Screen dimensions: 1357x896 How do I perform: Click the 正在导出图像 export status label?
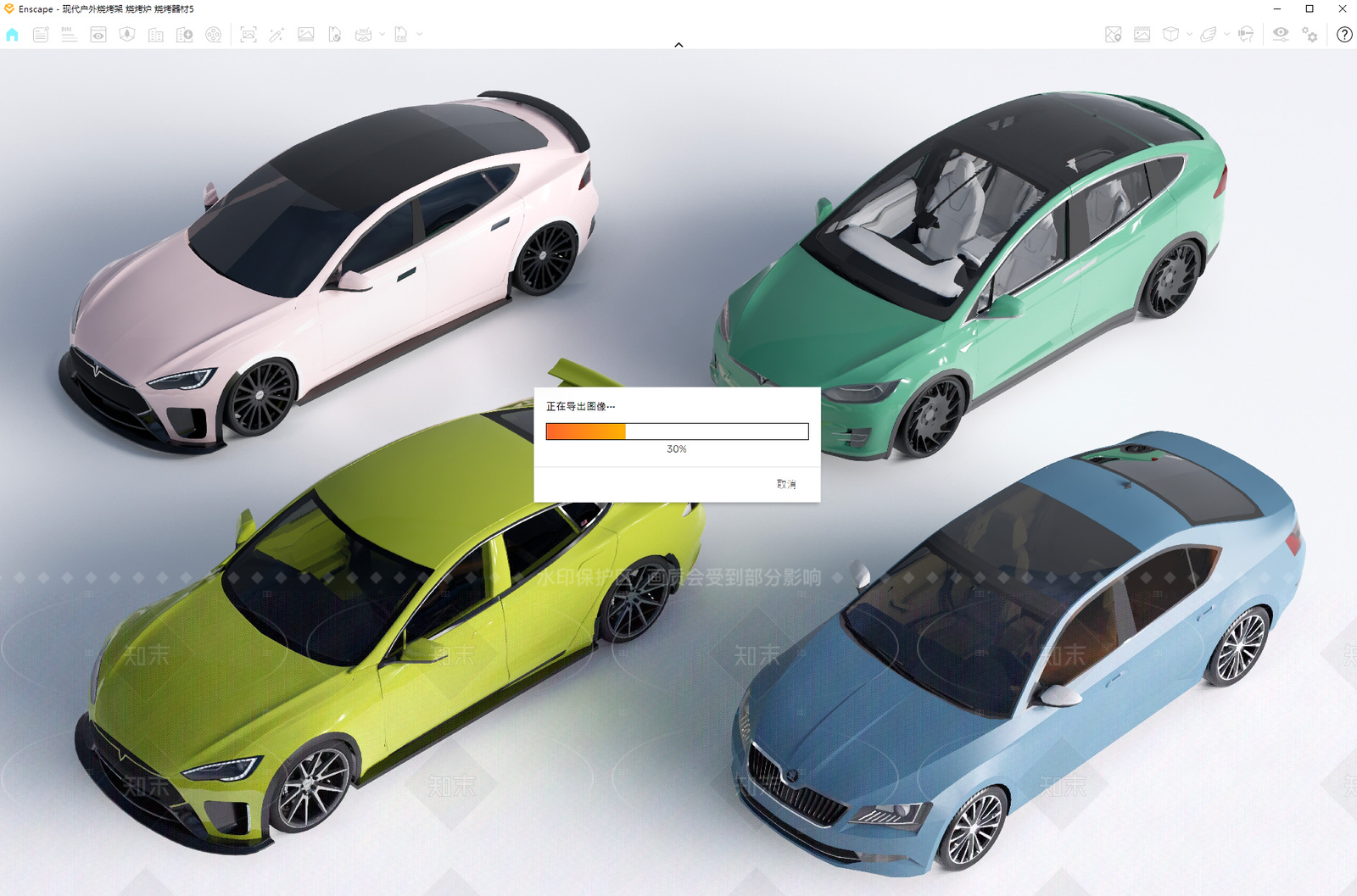(x=580, y=407)
